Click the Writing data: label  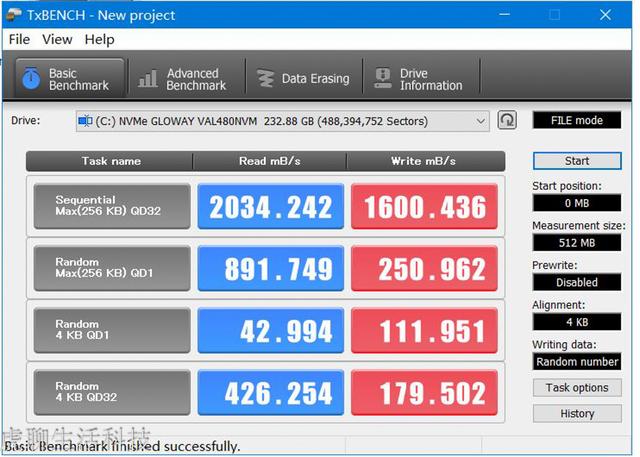564,344
